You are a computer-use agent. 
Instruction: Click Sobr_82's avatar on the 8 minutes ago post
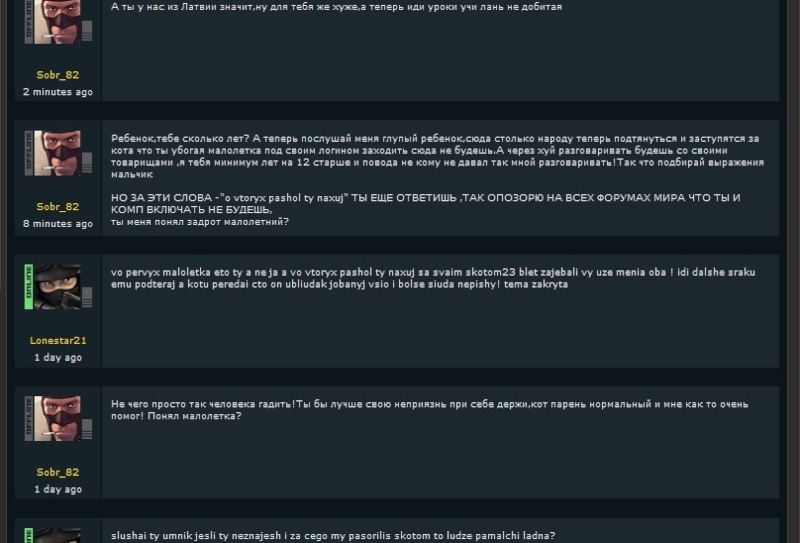[x=57, y=153]
